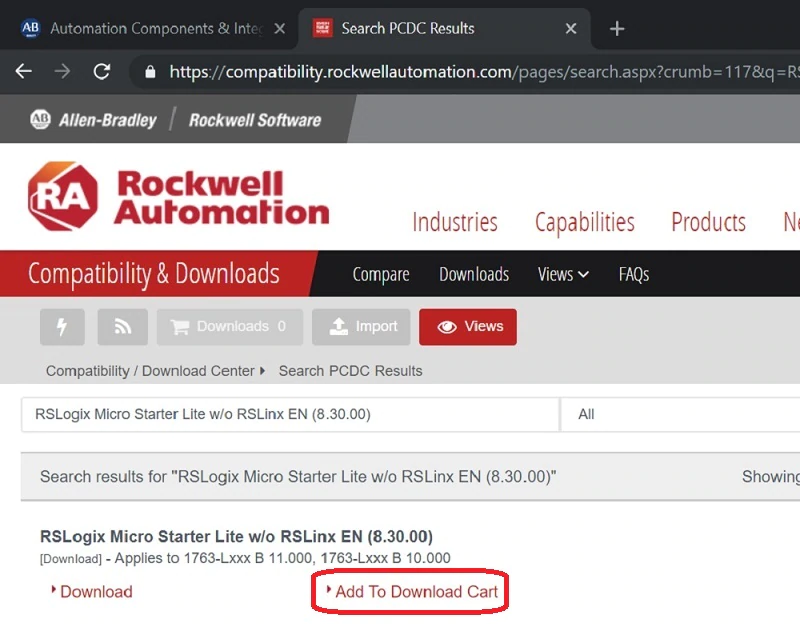Click the 'Applies to 1763-Lxxx B' text
The width and height of the screenshot is (800, 631).
click(282, 558)
